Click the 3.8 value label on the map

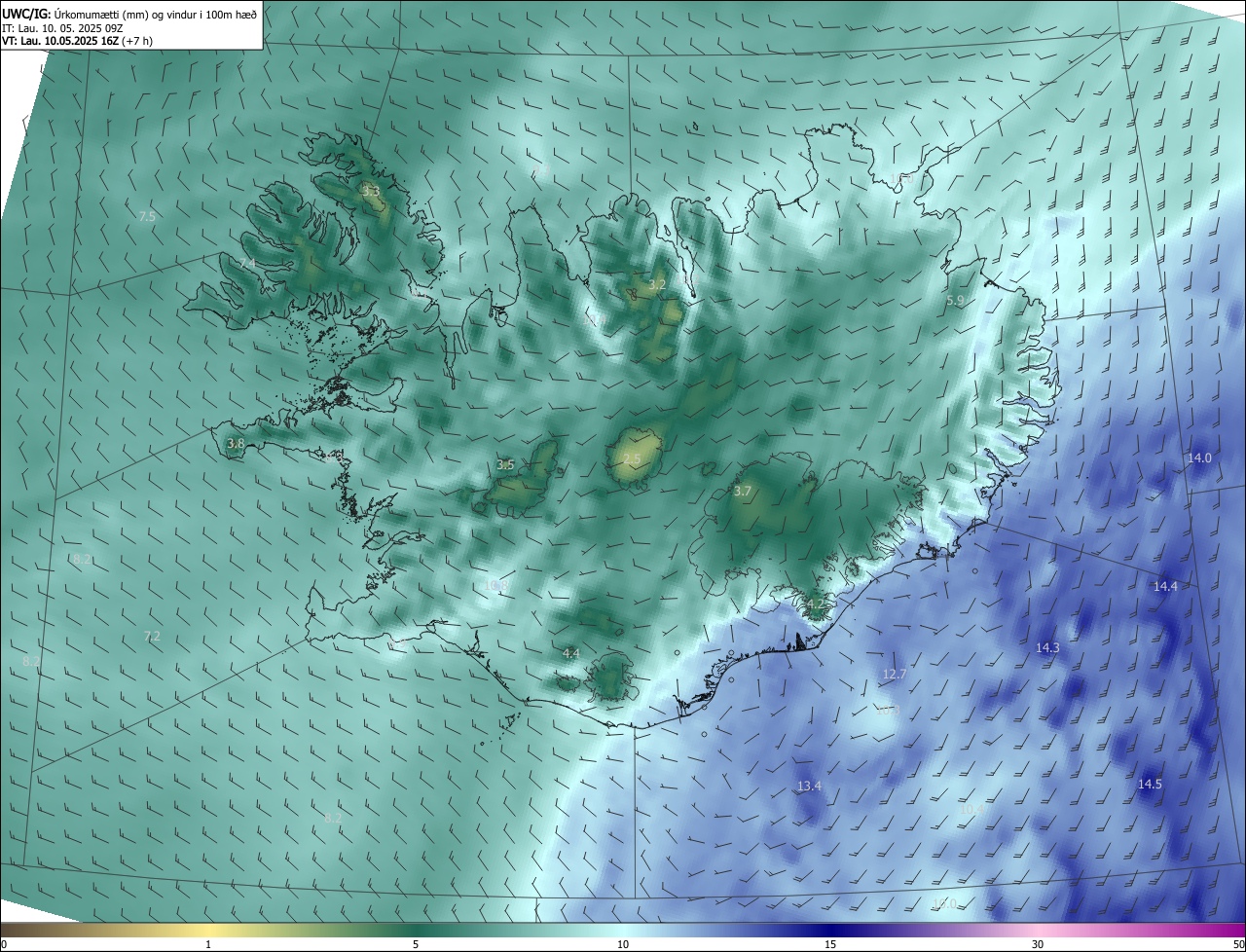point(236,444)
